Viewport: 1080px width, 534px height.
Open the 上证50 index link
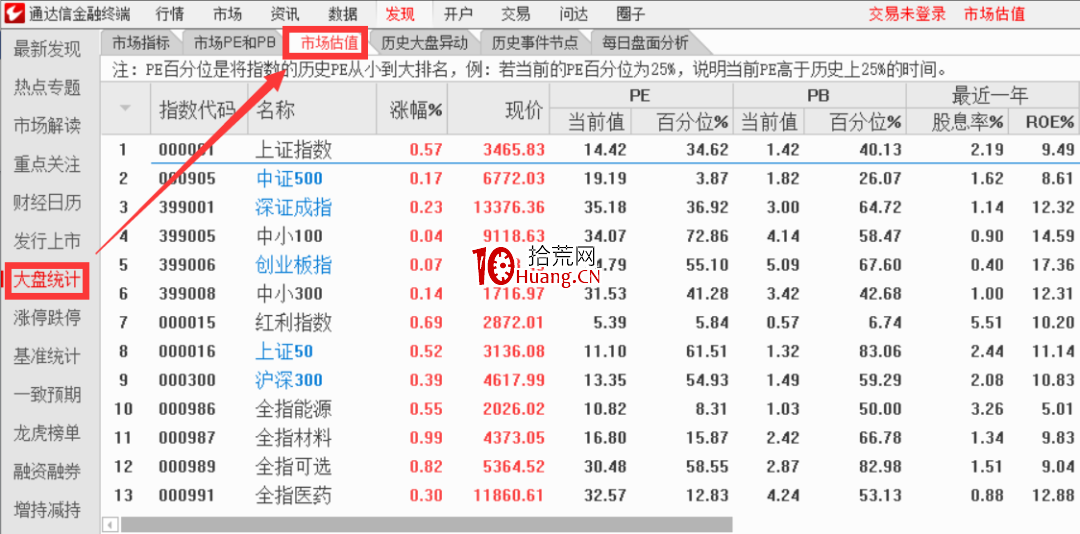point(284,351)
